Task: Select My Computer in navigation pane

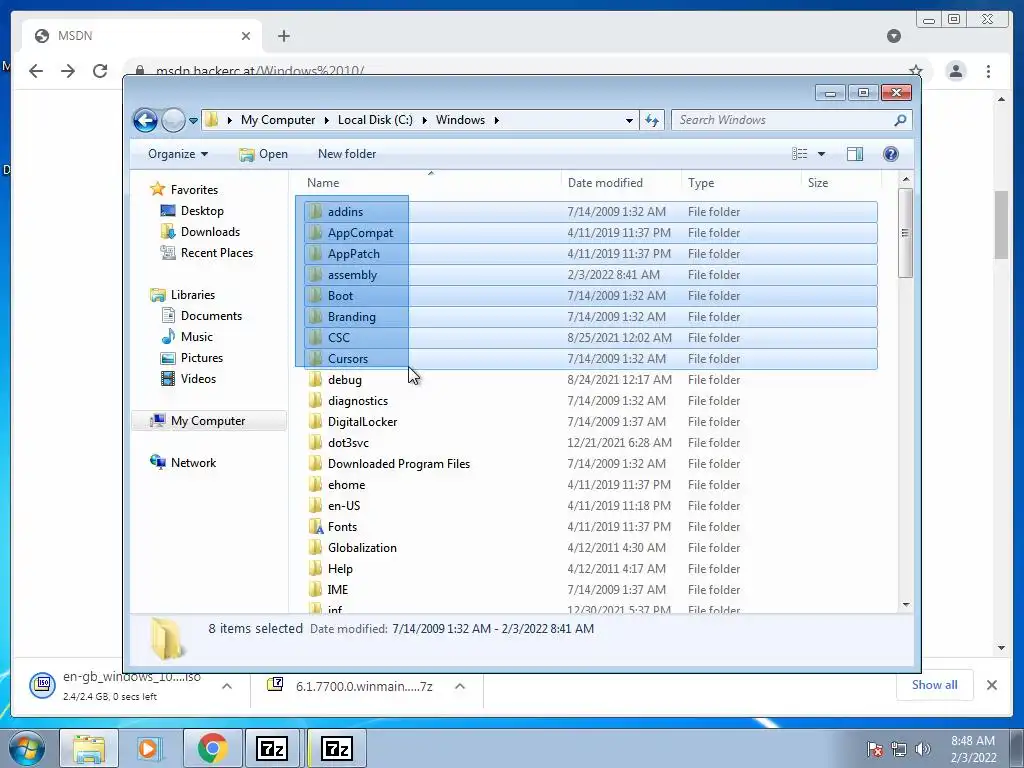Action: coord(208,421)
